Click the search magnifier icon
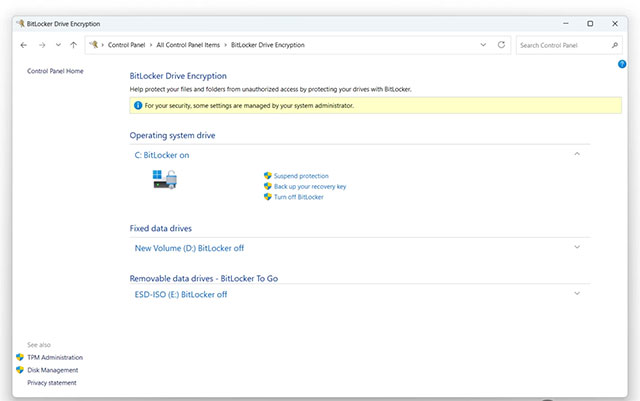 [x=615, y=45]
